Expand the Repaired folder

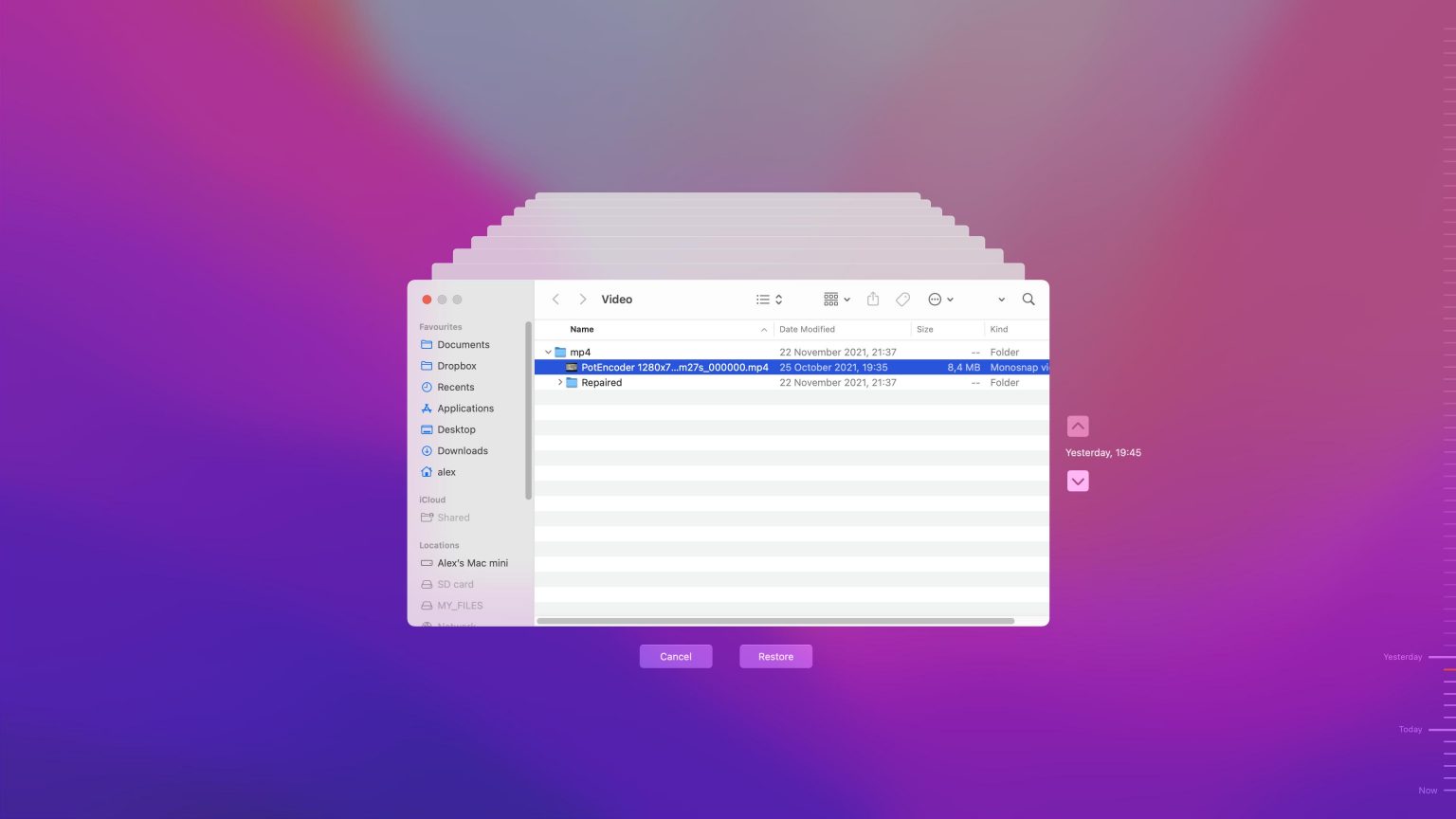tap(559, 382)
